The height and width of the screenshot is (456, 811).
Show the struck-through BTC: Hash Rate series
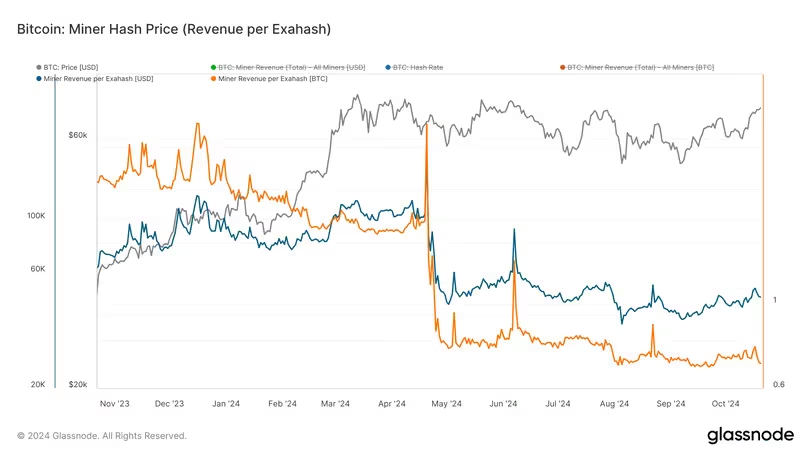click(415, 67)
